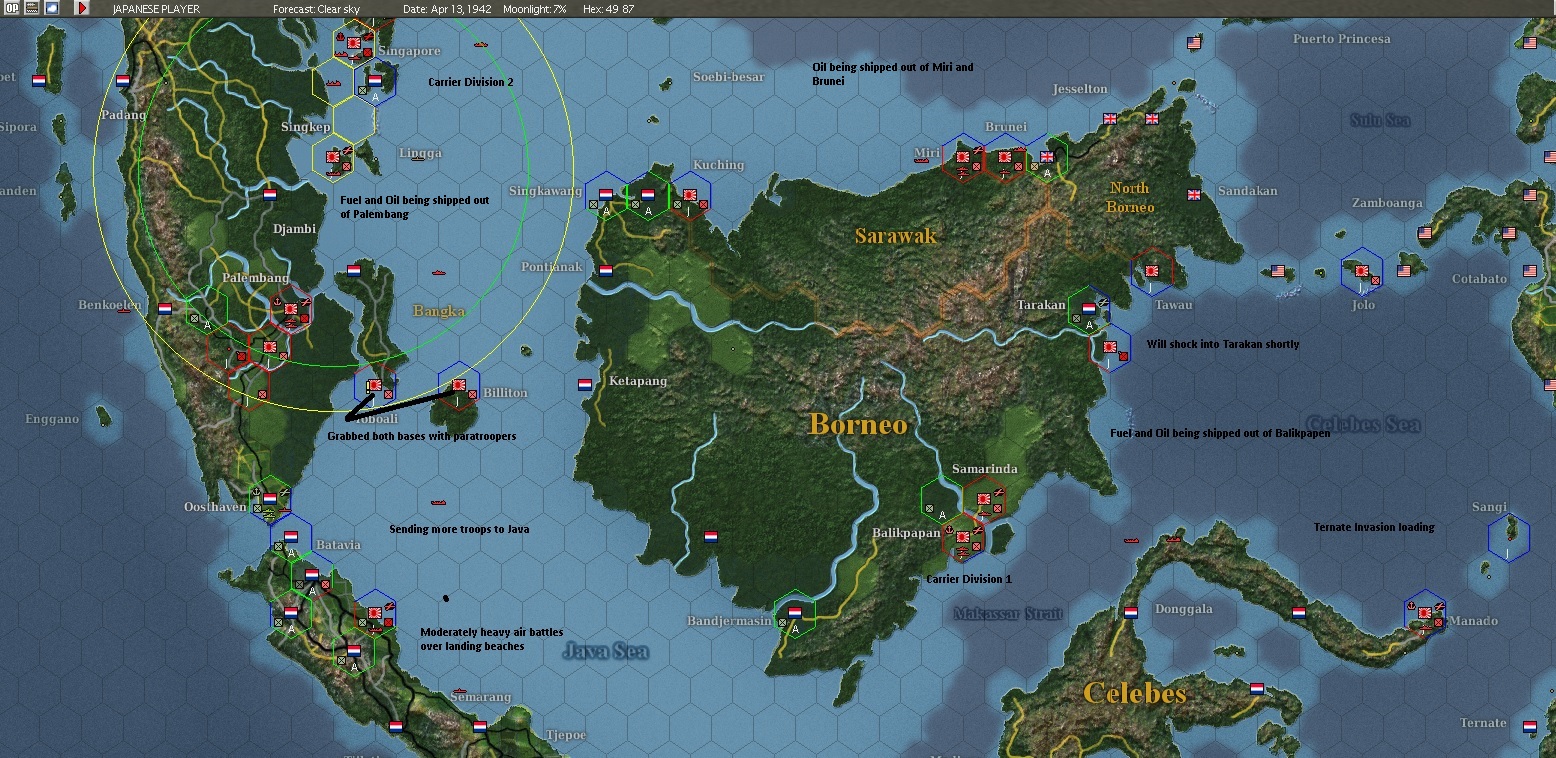The height and width of the screenshot is (758, 1556).
Task: Select the Japanese flag at Manado
Action: 1425,612
